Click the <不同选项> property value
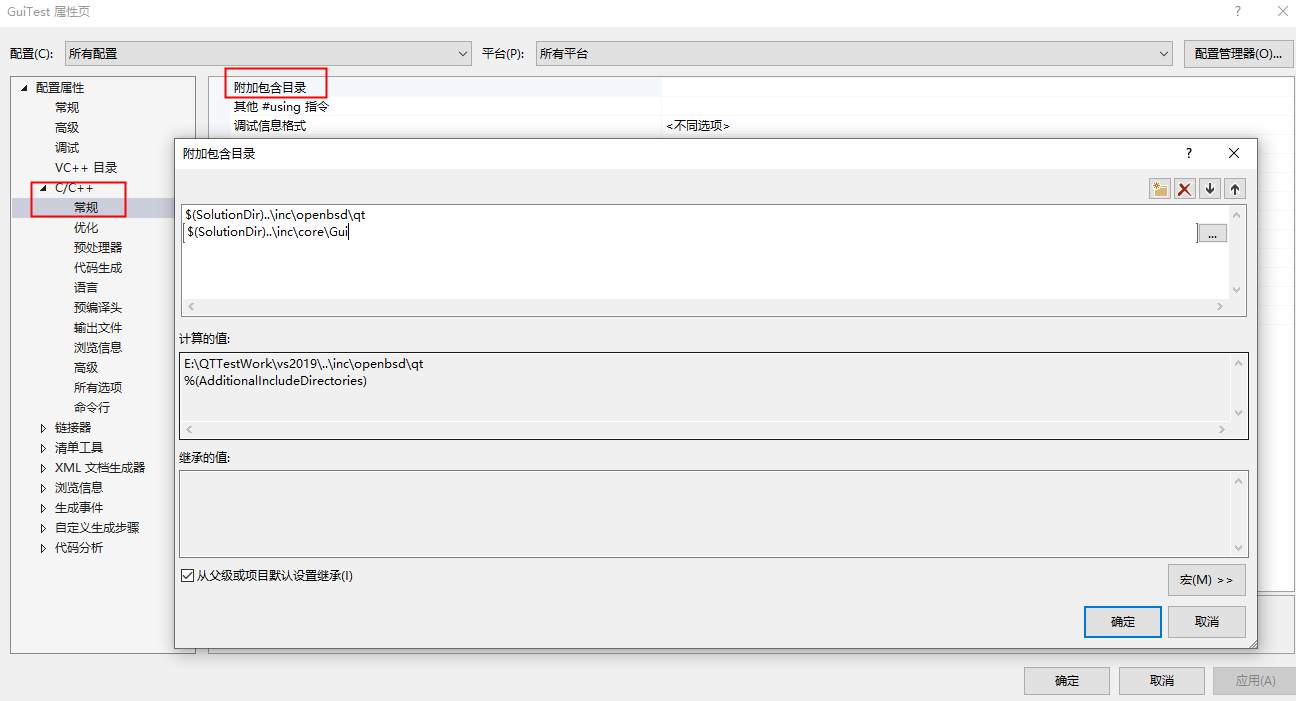The height and width of the screenshot is (701, 1296). coord(698,126)
